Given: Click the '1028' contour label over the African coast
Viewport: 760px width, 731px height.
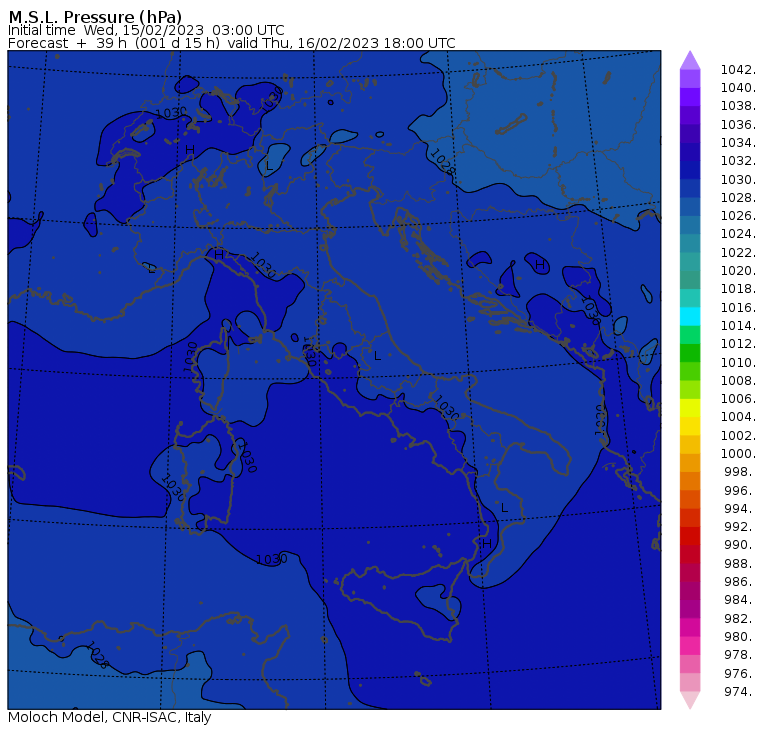Looking at the screenshot, I should click(97, 654).
